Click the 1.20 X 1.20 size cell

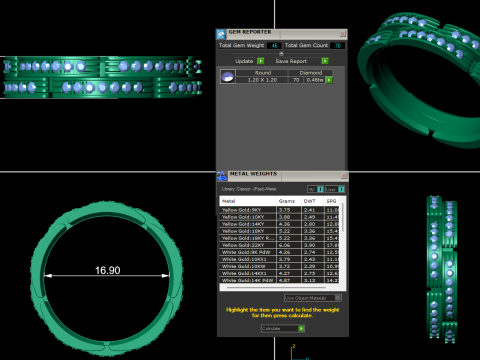(262, 80)
